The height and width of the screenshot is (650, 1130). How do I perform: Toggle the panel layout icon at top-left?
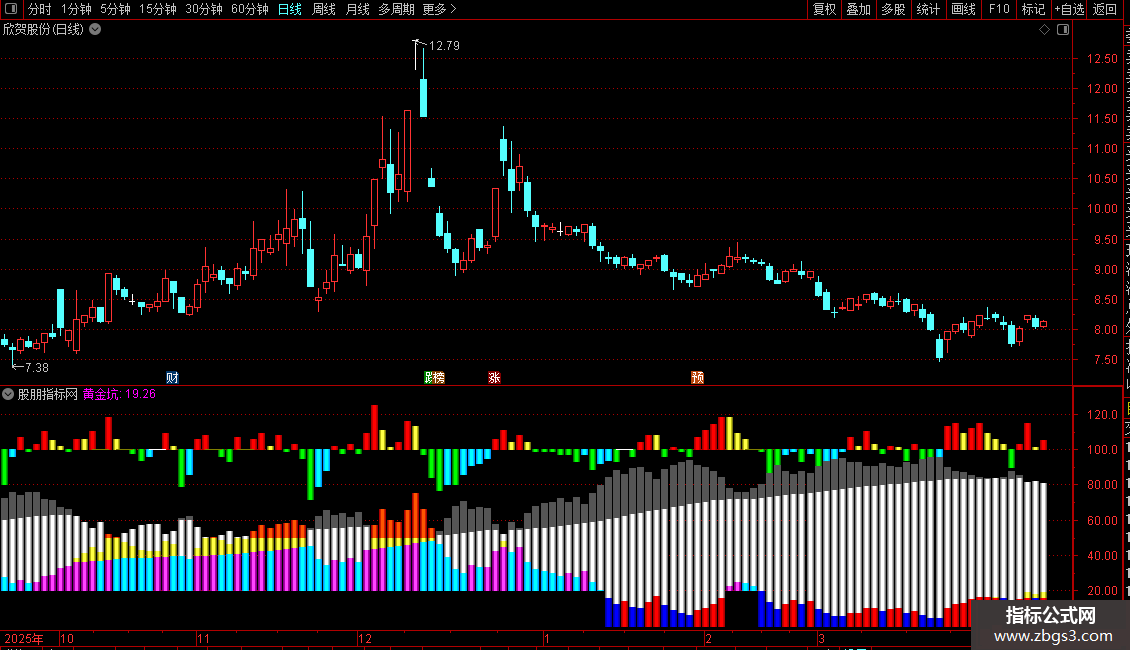pos(11,9)
